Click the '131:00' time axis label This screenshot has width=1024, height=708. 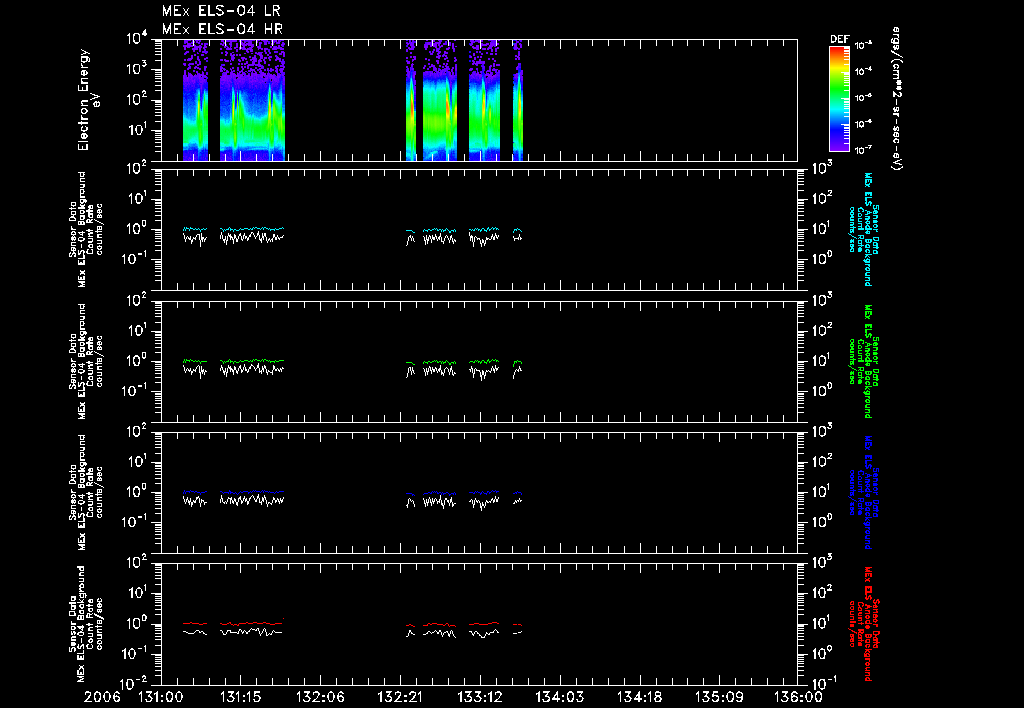coord(161,697)
